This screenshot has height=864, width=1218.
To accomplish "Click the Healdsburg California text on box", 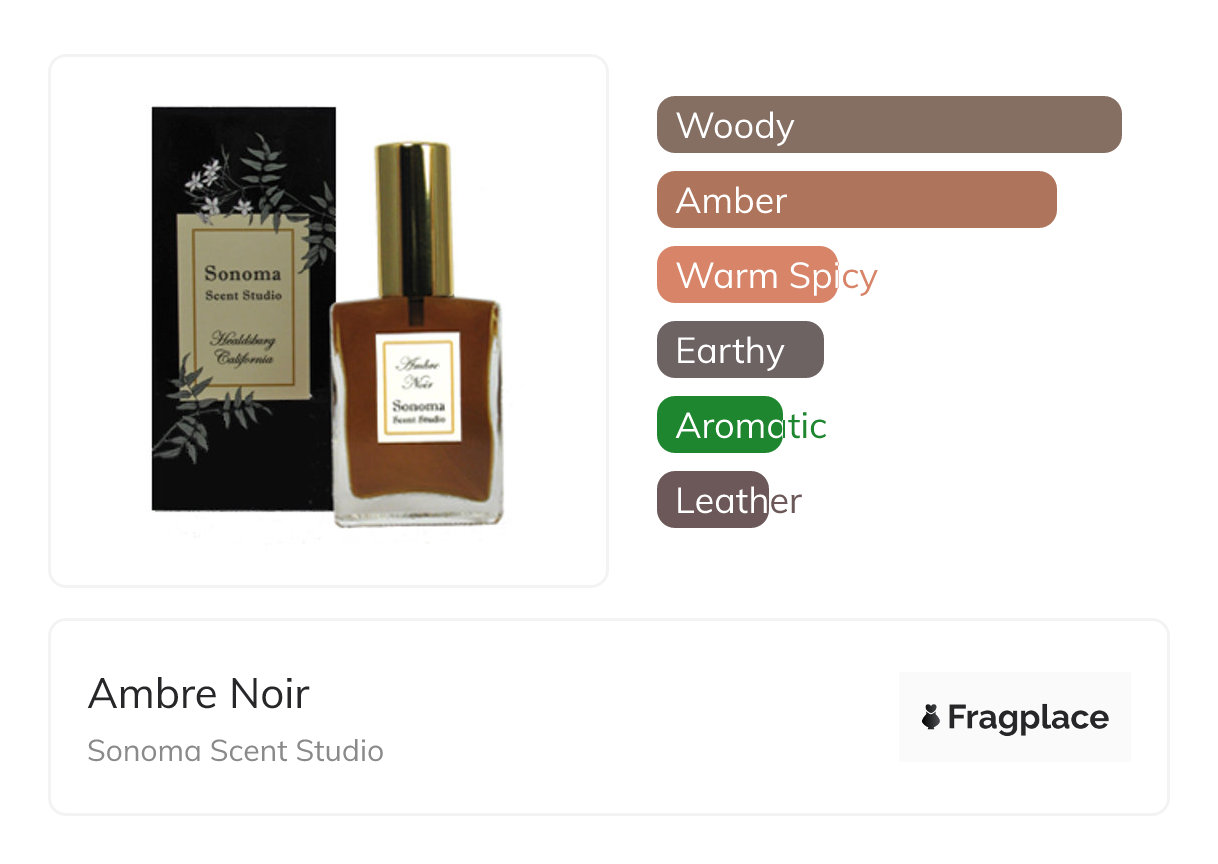I will [243, 350].
